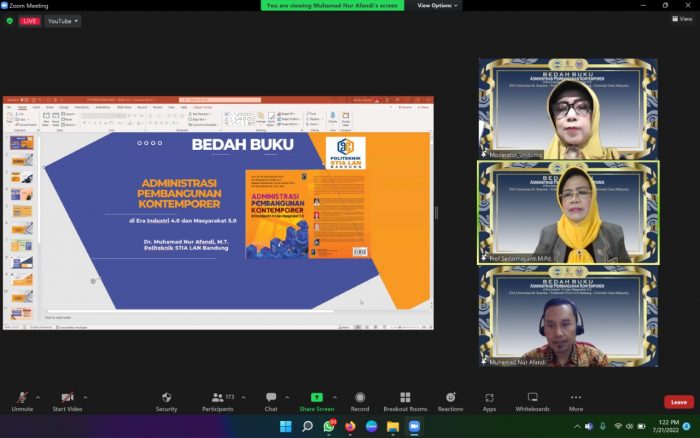The height and width of the screenshot is (438, 700).
Task: Select Prof Sedarmayanti's video tile
Action: click(x=568, y=212)
